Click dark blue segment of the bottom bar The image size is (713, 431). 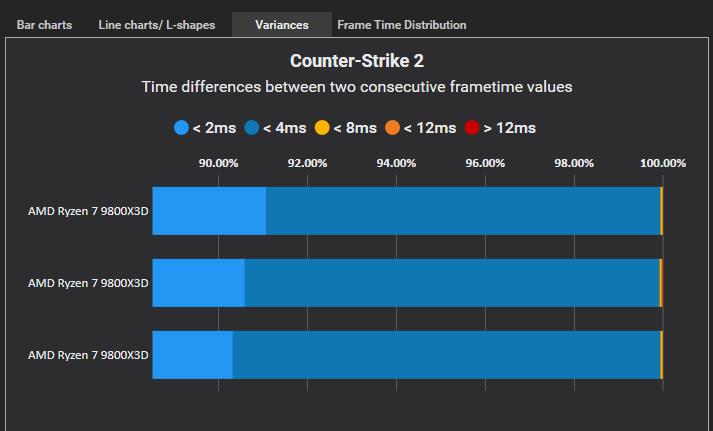point(445,355)
